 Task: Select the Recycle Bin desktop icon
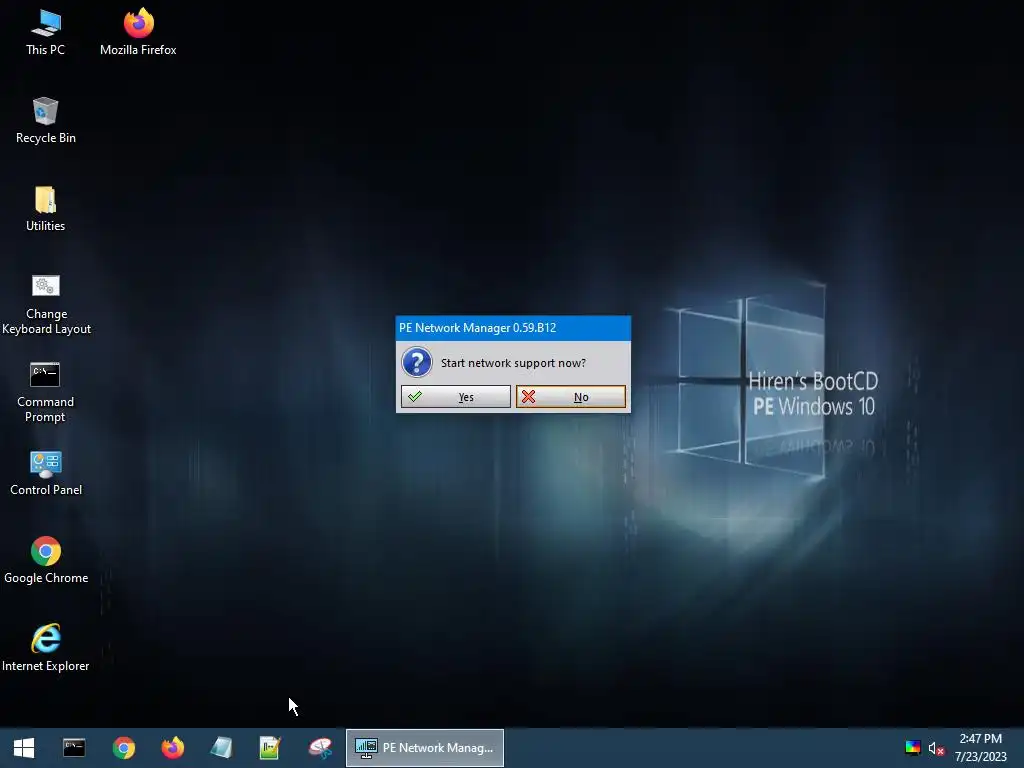(45, 120)
